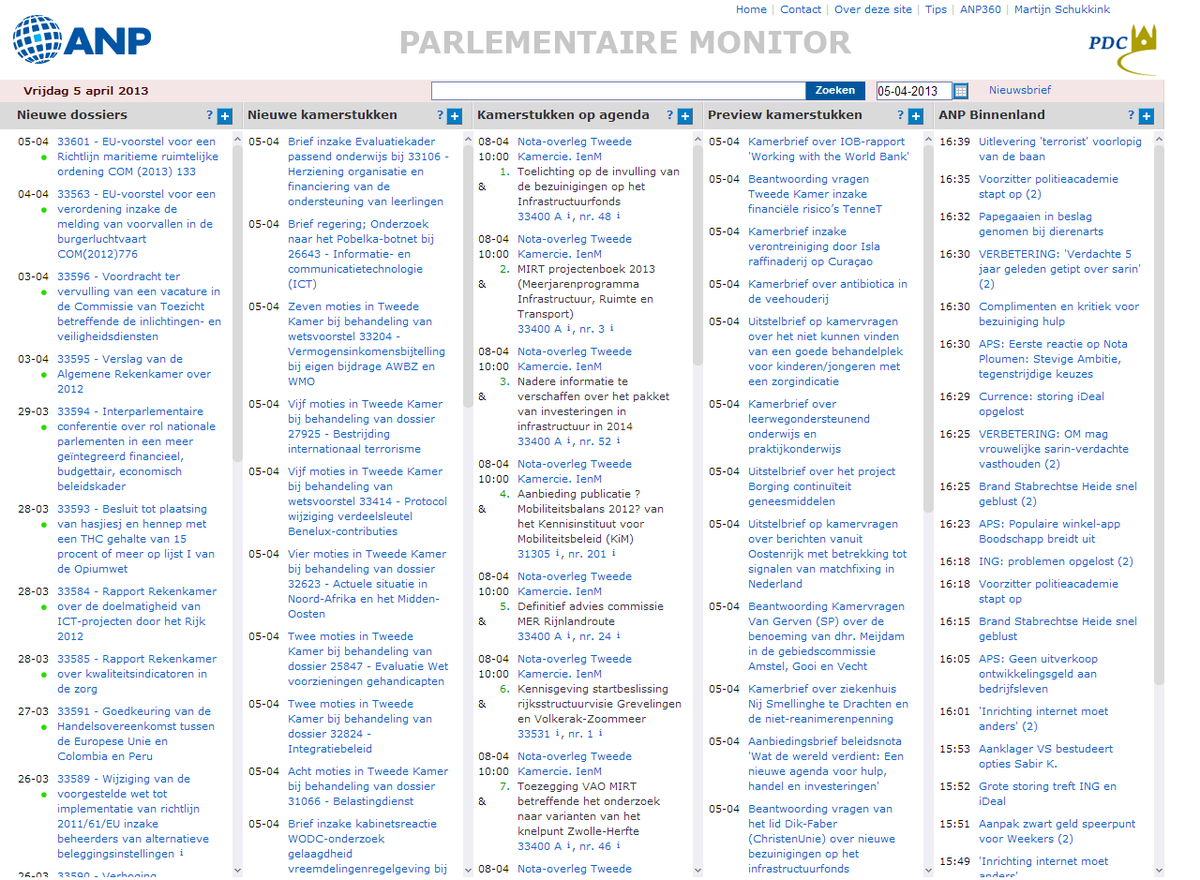Image resolution: width=1200 pixels, height=880 pixels.
Task: Click help question mark for Nieuwe dossiers
Action: coord(210,116)
